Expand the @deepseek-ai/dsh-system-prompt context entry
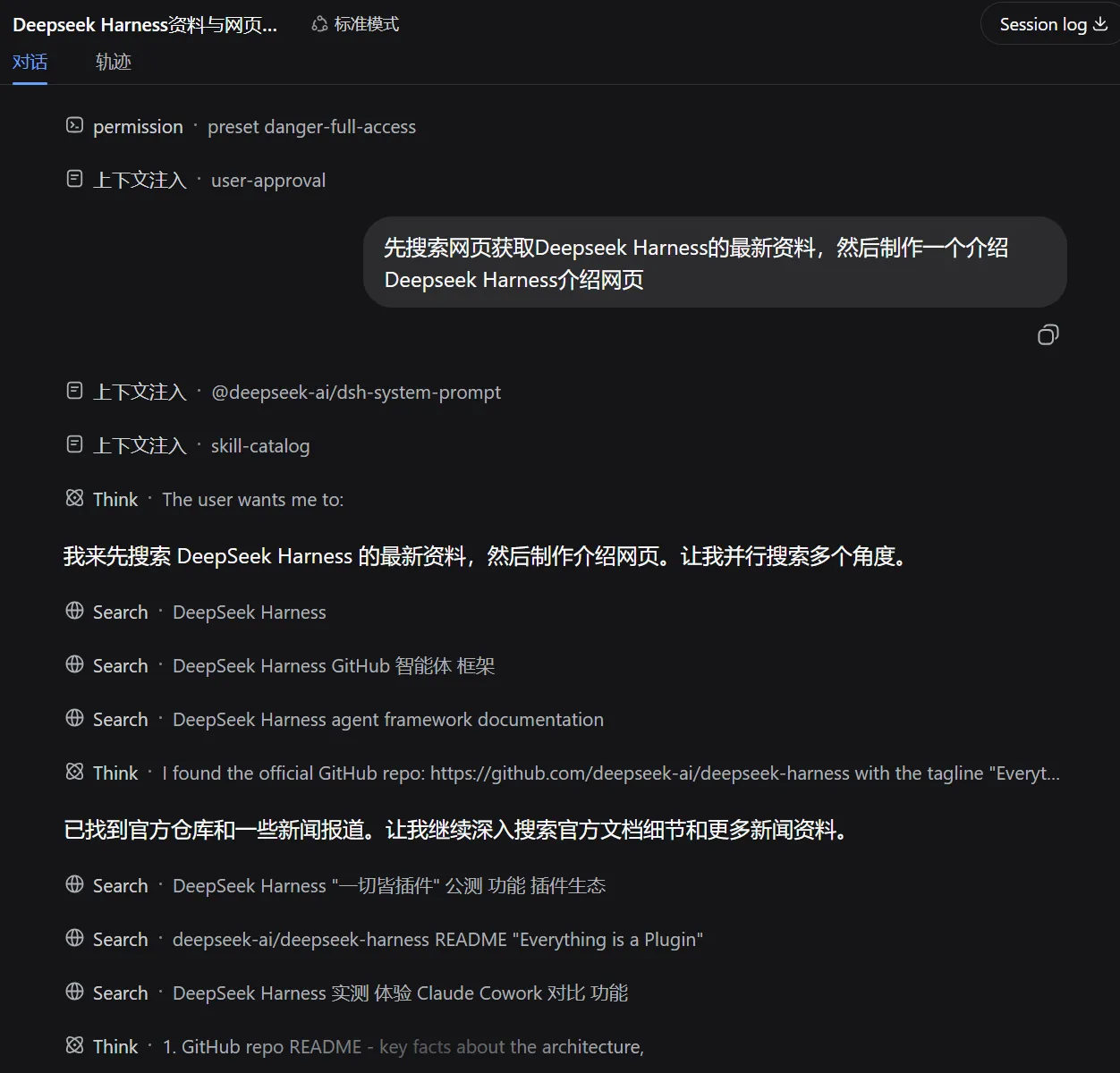 [284, 392]
